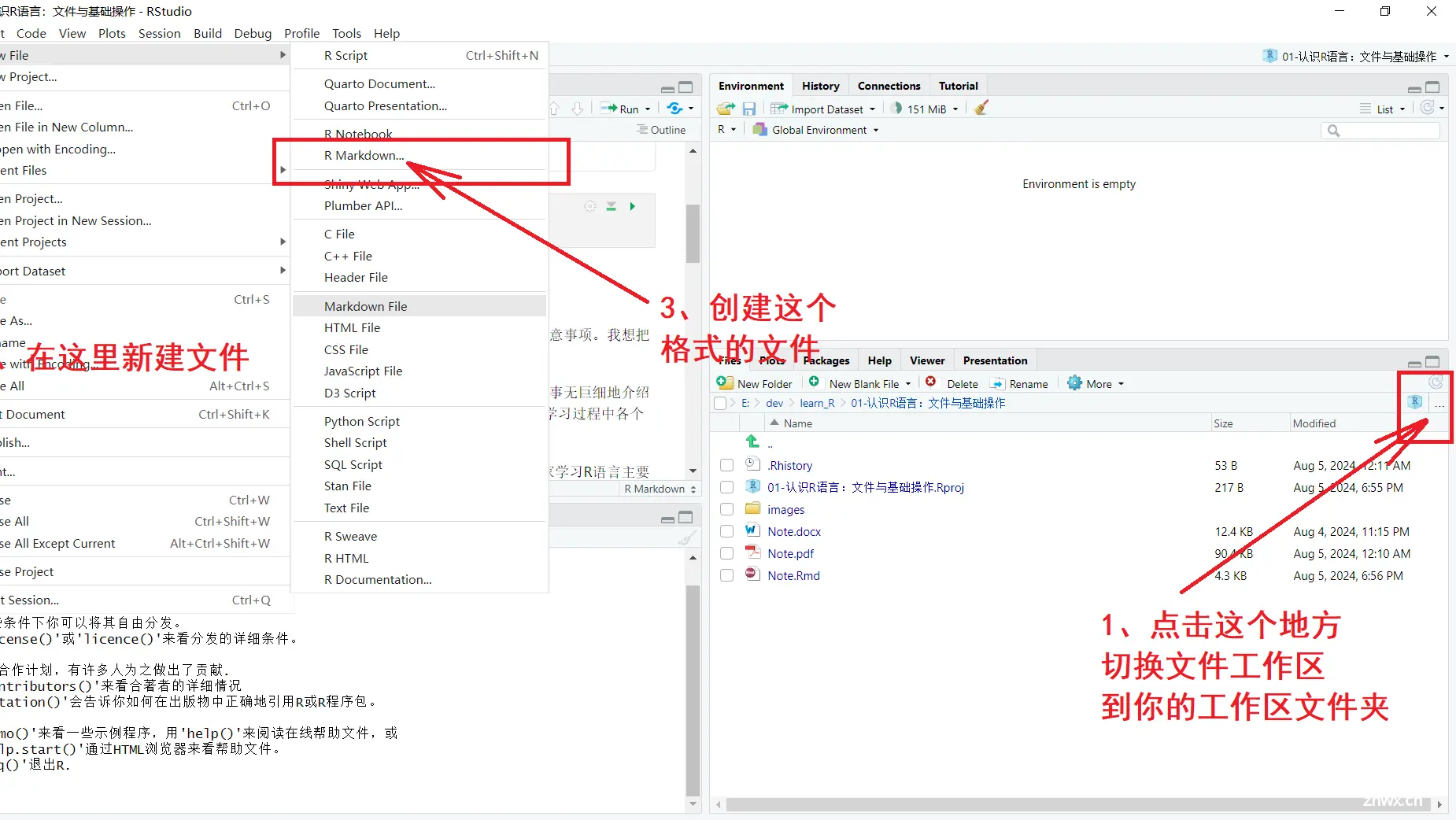Check the Rproj file checkbox

(726, 487)
